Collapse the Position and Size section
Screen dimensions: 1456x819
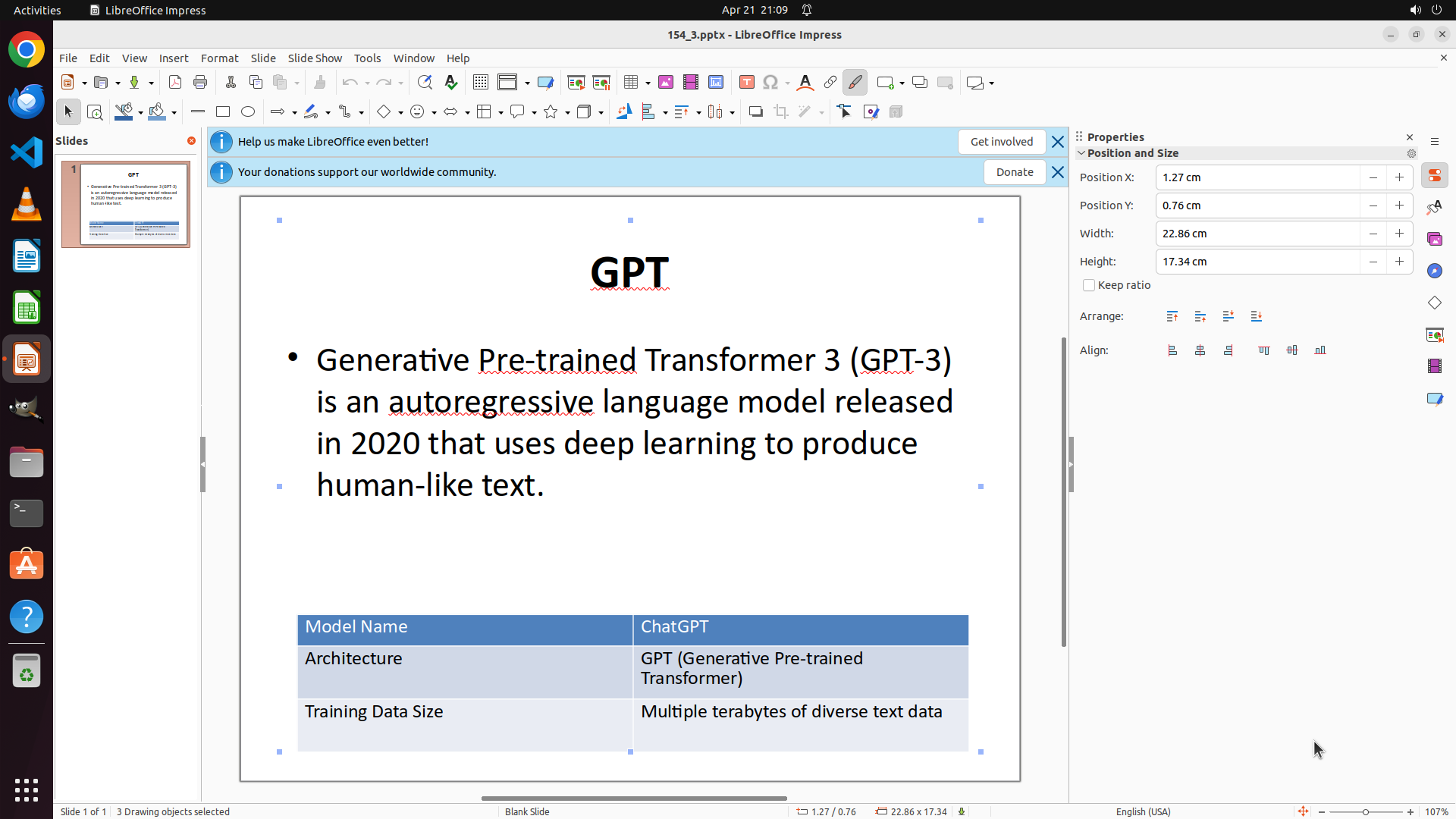[1082, 153]
